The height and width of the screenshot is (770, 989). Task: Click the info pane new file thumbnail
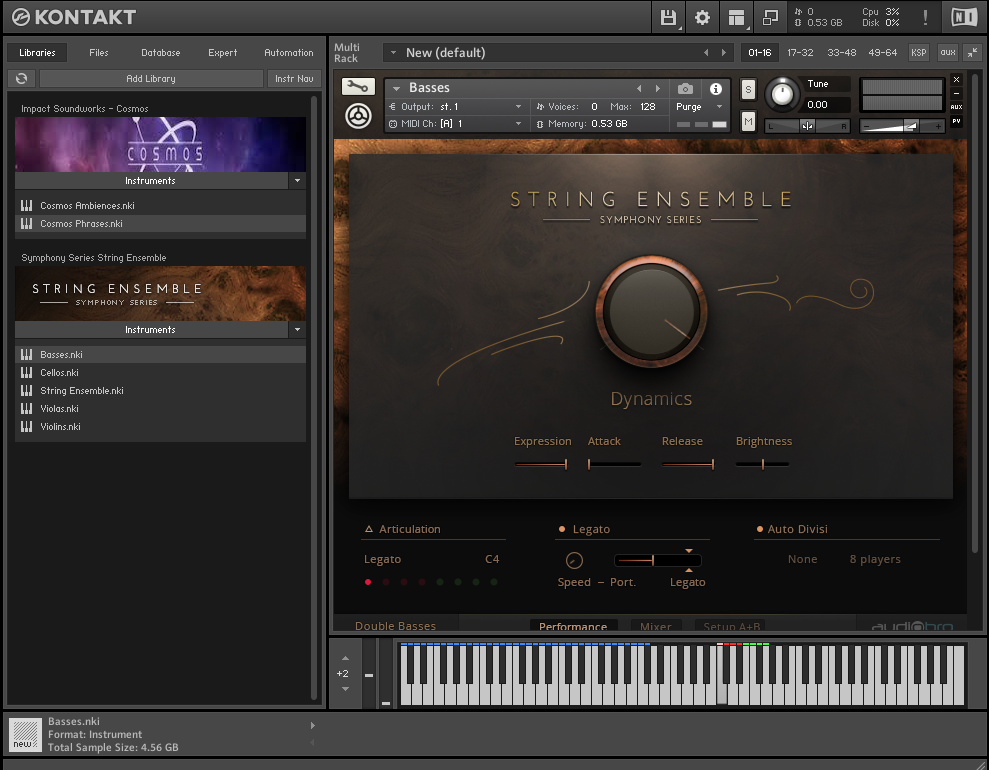(x=25, y=735)
